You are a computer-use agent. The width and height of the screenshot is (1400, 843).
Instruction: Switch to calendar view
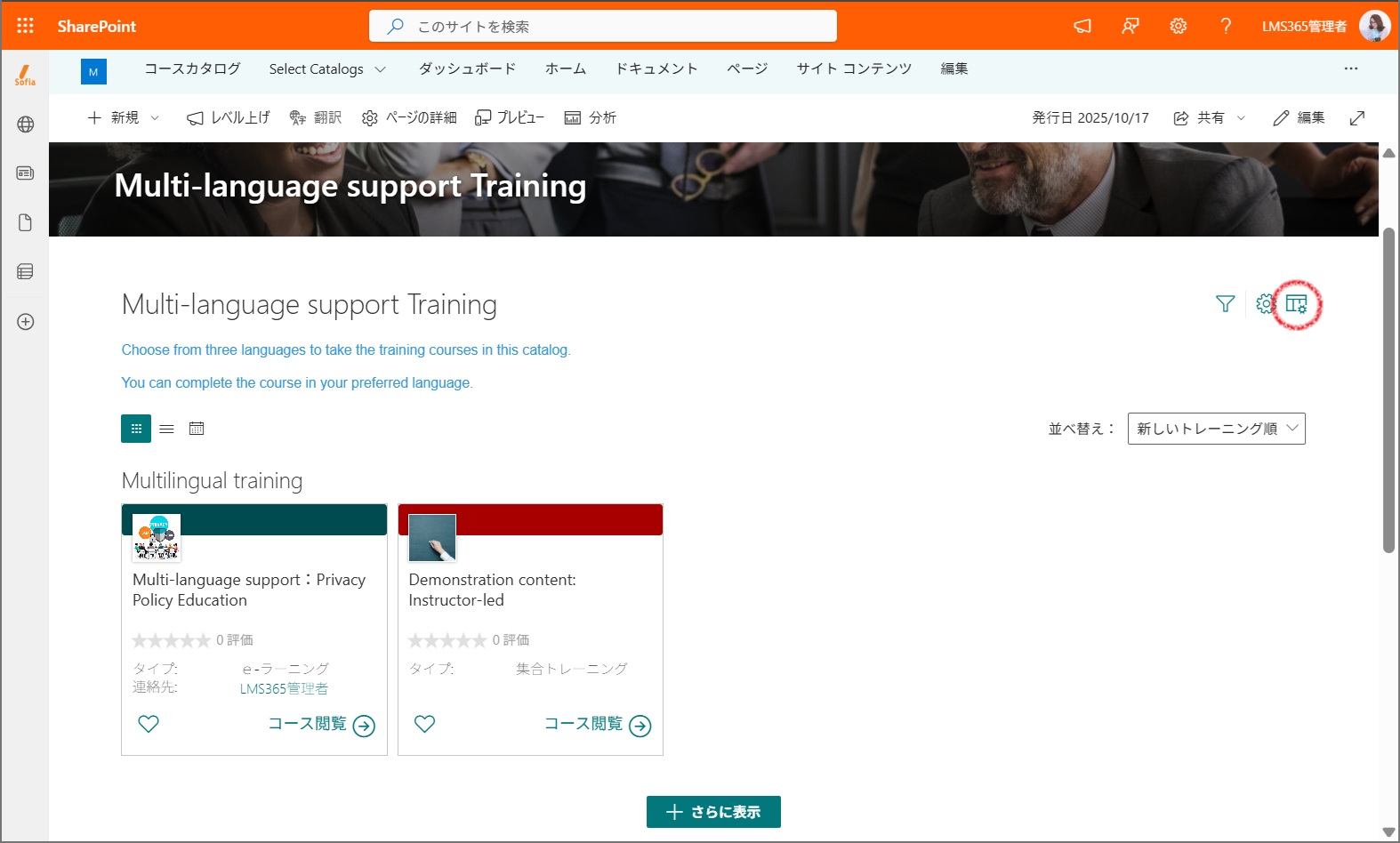(197, 429)
